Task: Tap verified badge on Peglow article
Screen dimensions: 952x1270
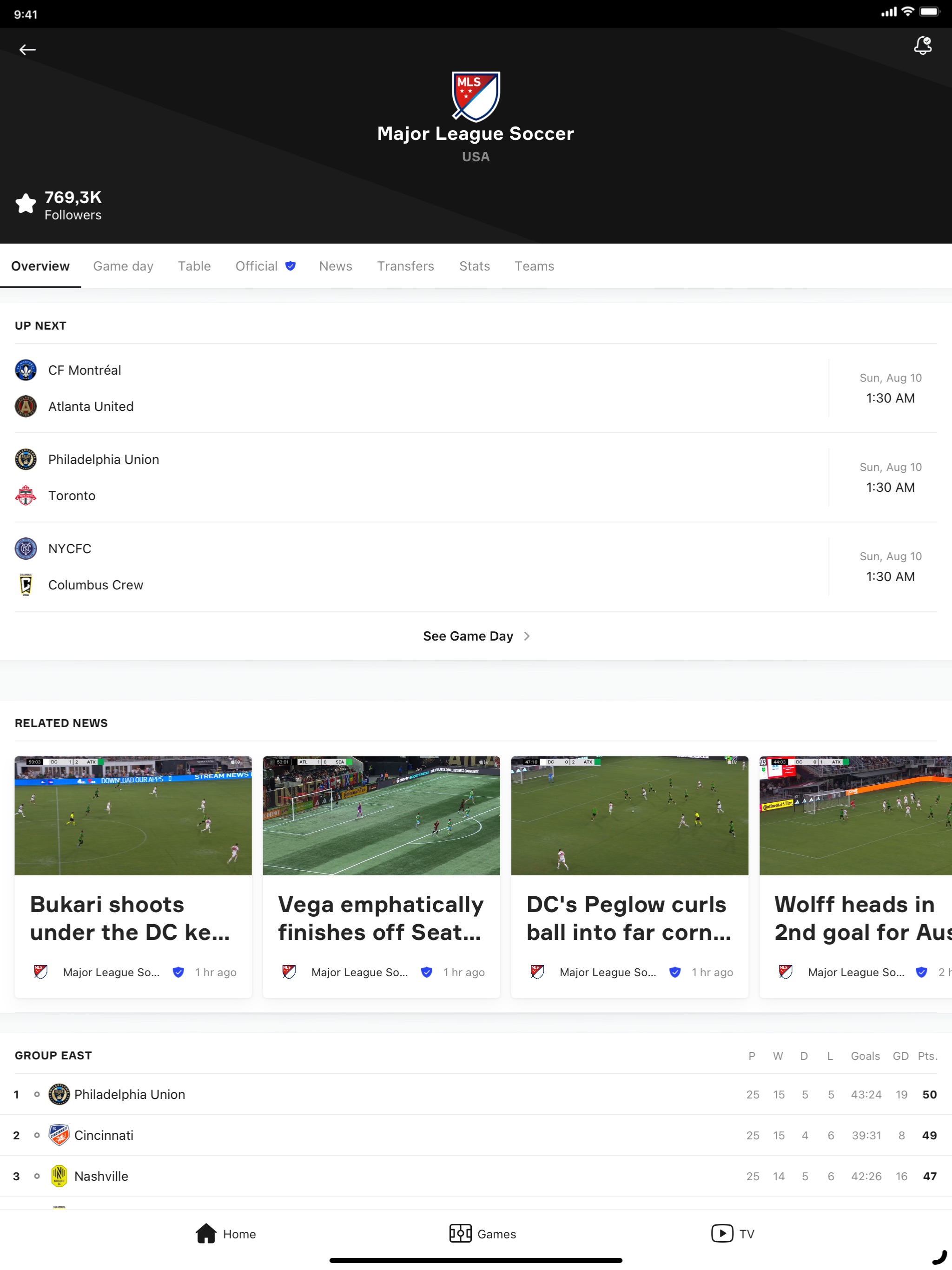Action: (675, 972)
